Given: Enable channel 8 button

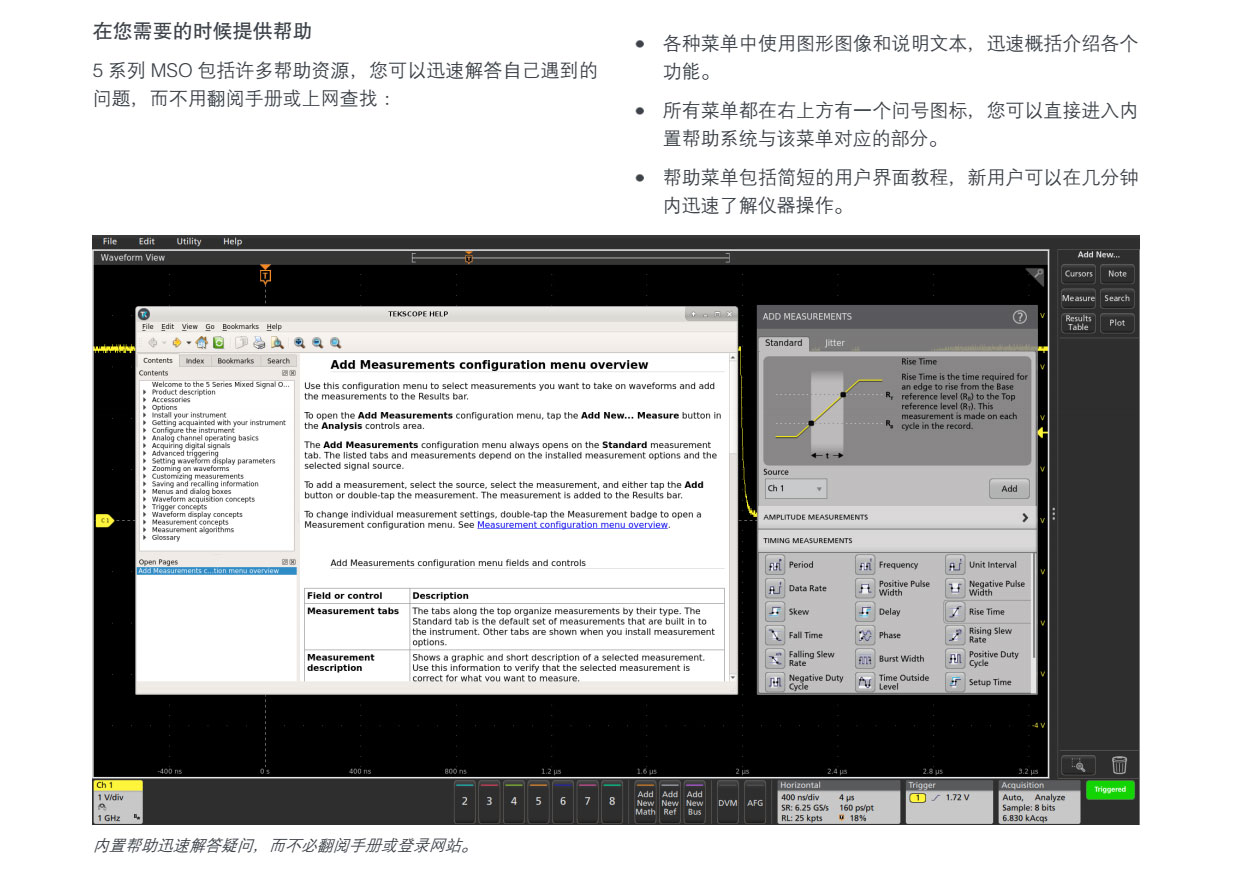Looking at the screenshot, I should [612, 801].
